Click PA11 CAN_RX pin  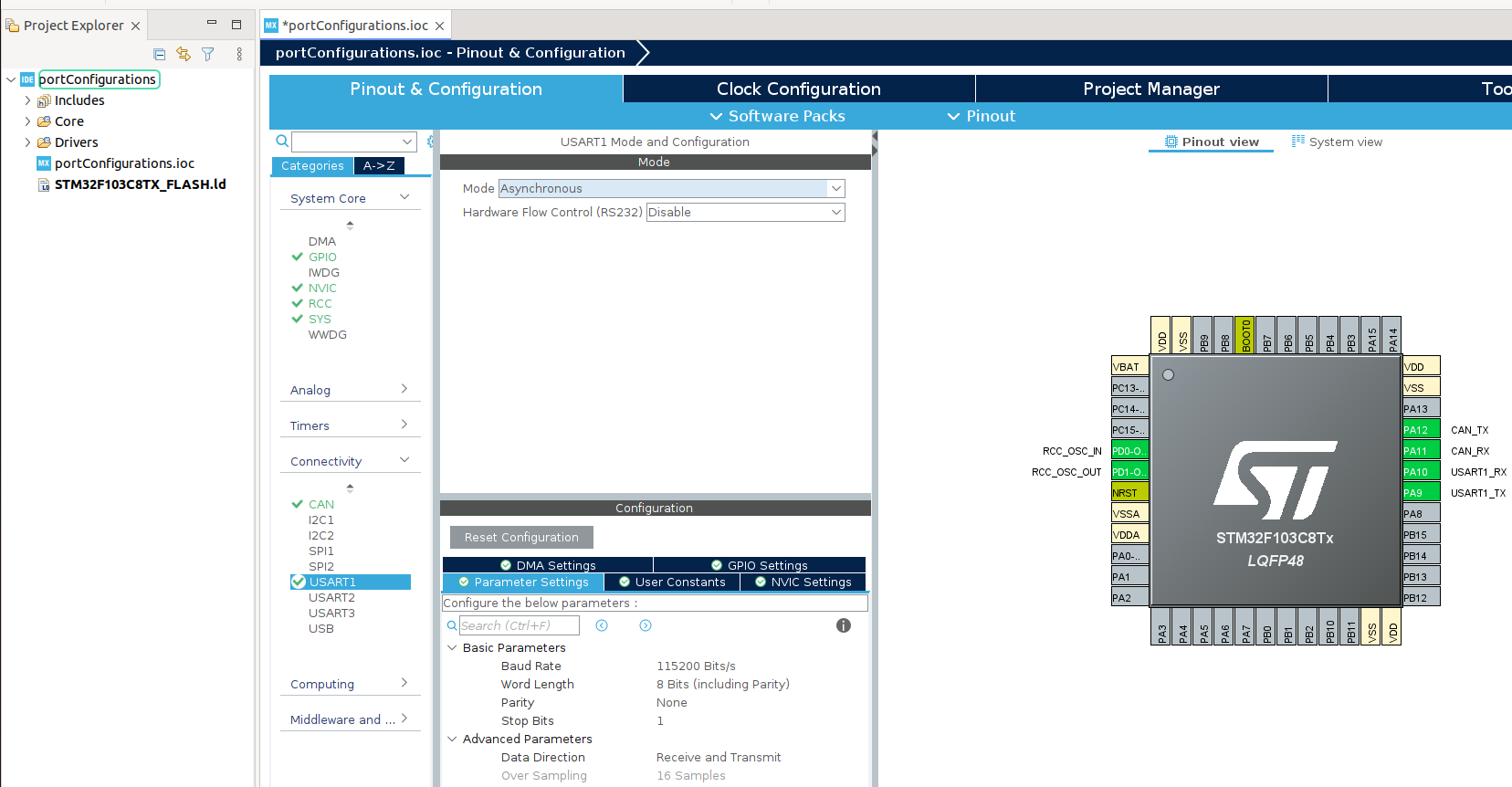(1421, 451)
